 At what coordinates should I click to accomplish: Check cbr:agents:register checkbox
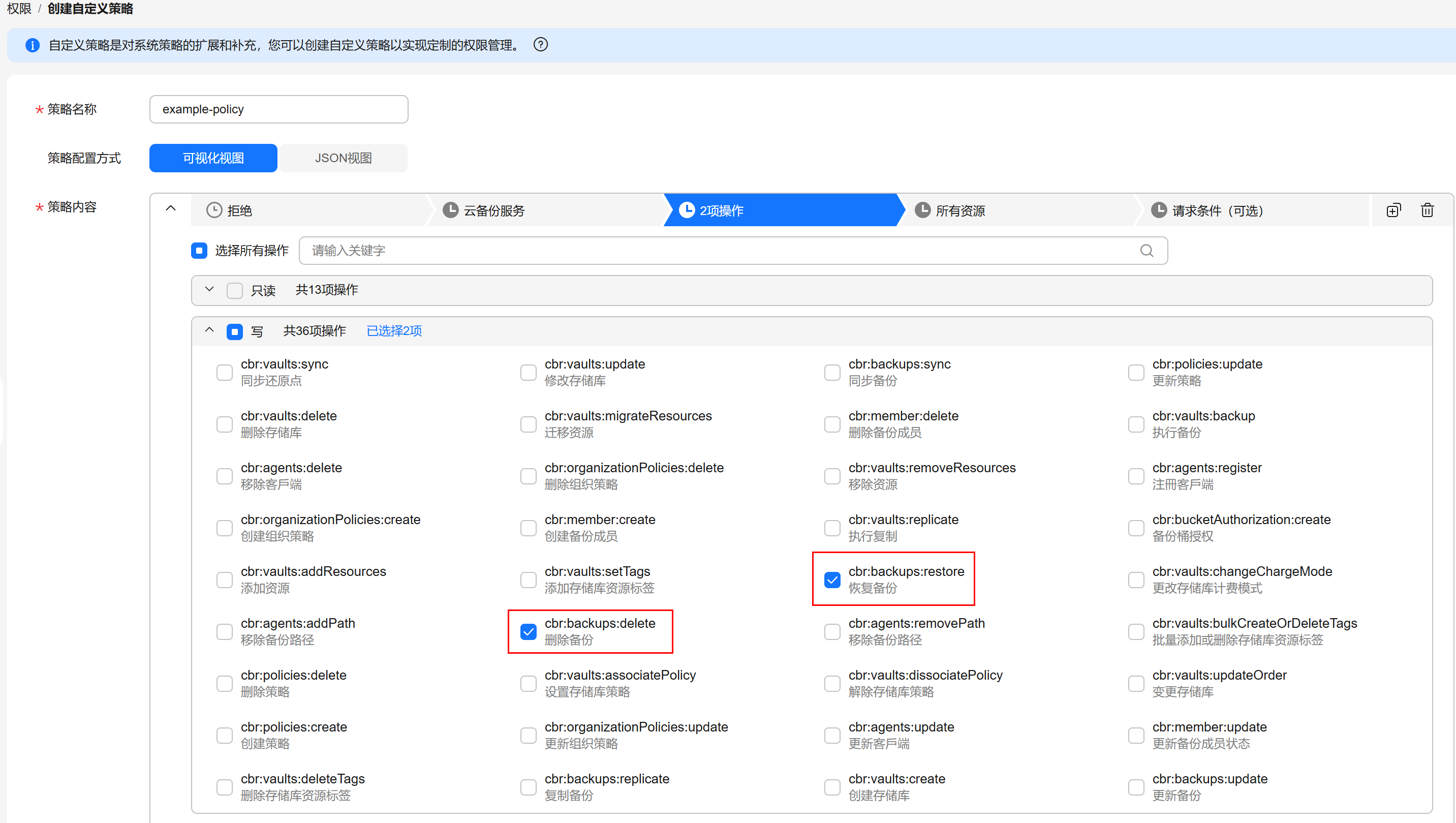pyautogui.click(x=1135, y=476)
